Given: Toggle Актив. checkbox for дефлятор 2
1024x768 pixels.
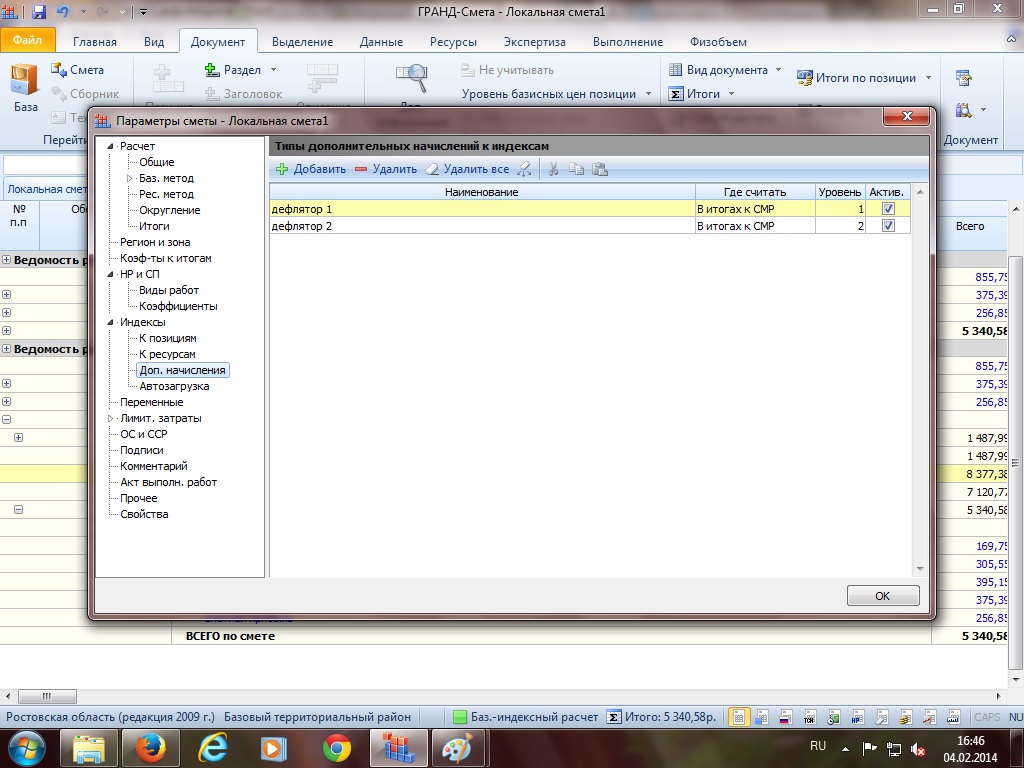Looking at the screenshot, I should pos(888,225).
